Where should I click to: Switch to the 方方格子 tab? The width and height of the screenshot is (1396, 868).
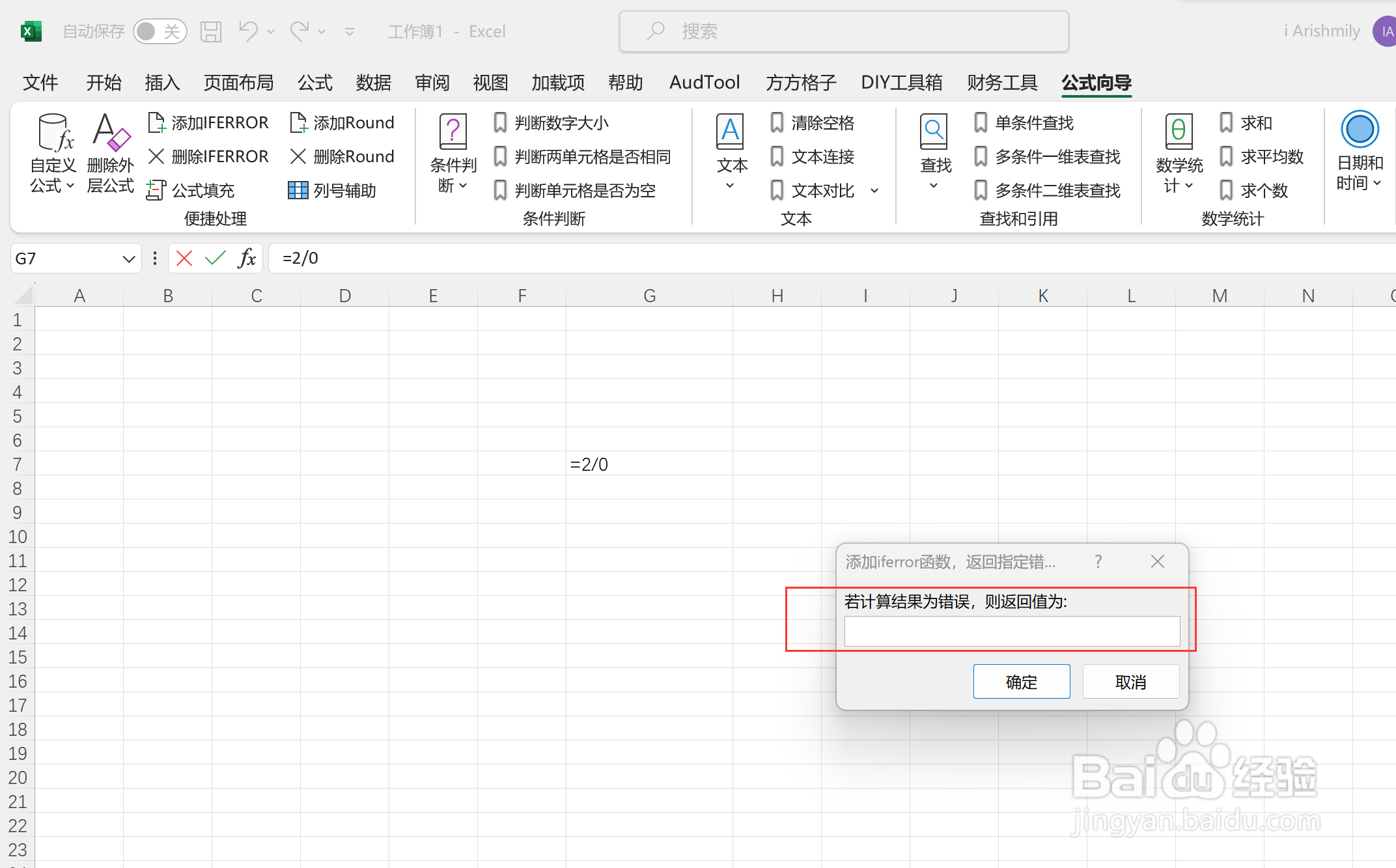click(x=801, y=83)
